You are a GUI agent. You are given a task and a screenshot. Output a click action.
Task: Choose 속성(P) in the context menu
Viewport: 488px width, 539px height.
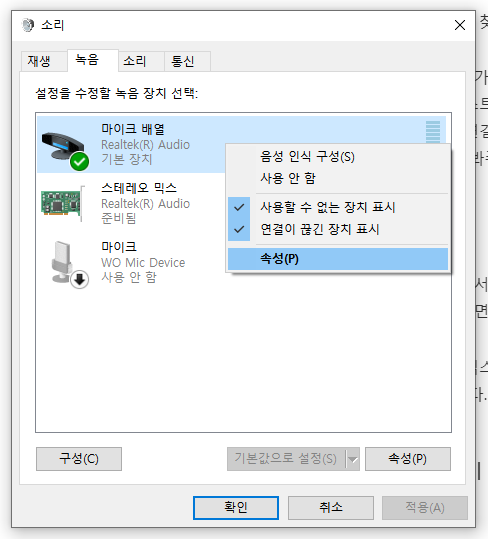pos(338,259)
